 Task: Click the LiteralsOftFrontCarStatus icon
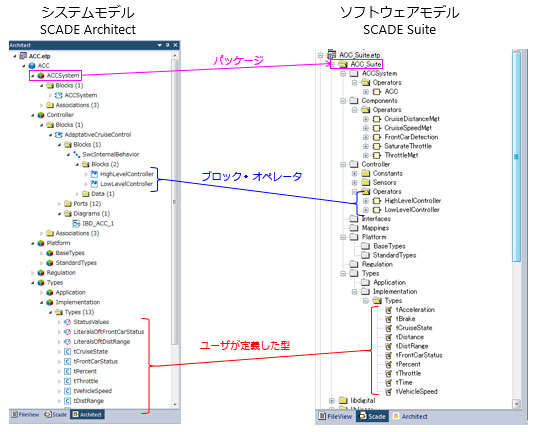click(x=68, y=332)
